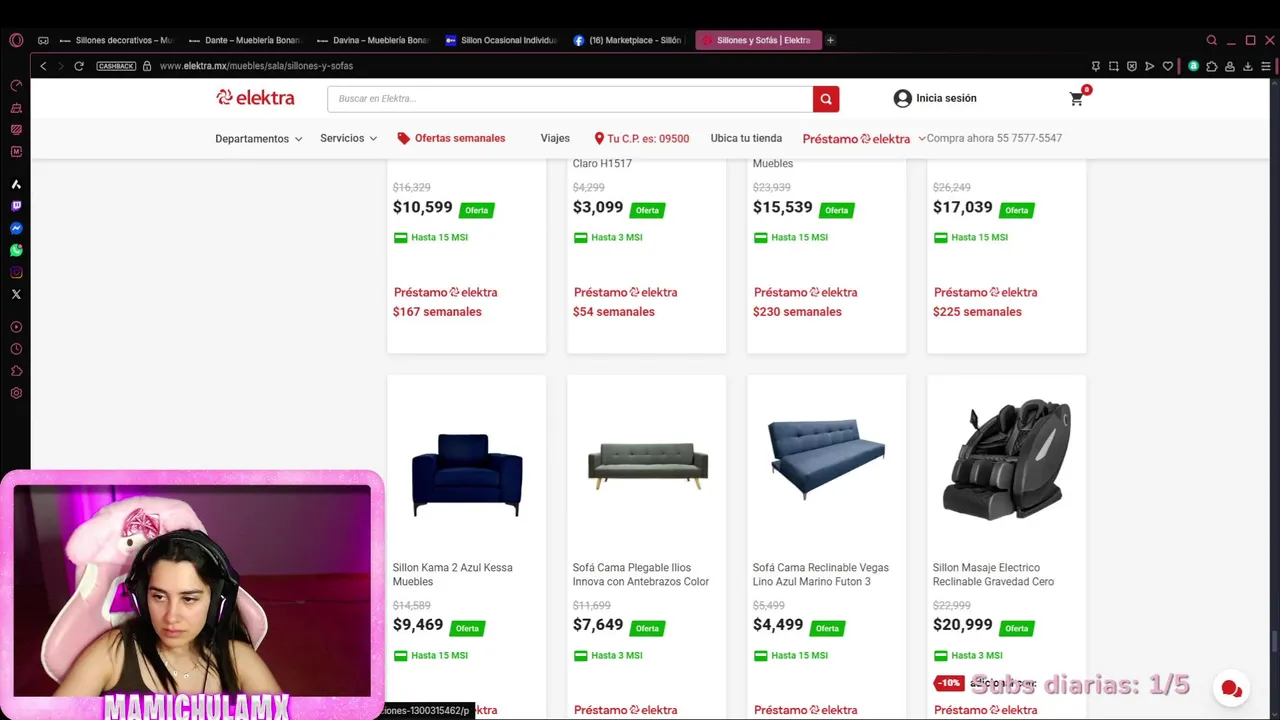Open the Cashback badge in the address bar
This screenshot has height=720, width=1280.
pyautogui.click(x=116, y=66)
